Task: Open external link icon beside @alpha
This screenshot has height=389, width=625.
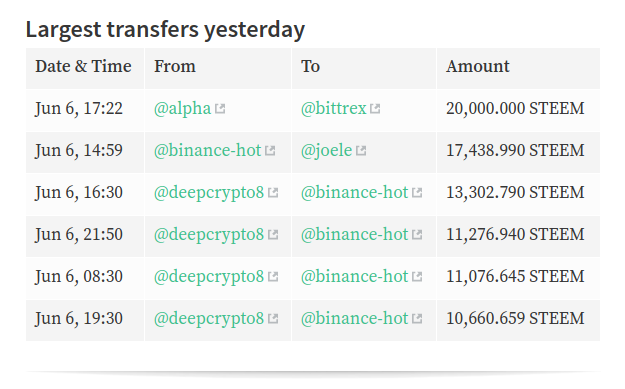Action: (x=220, y=108)
